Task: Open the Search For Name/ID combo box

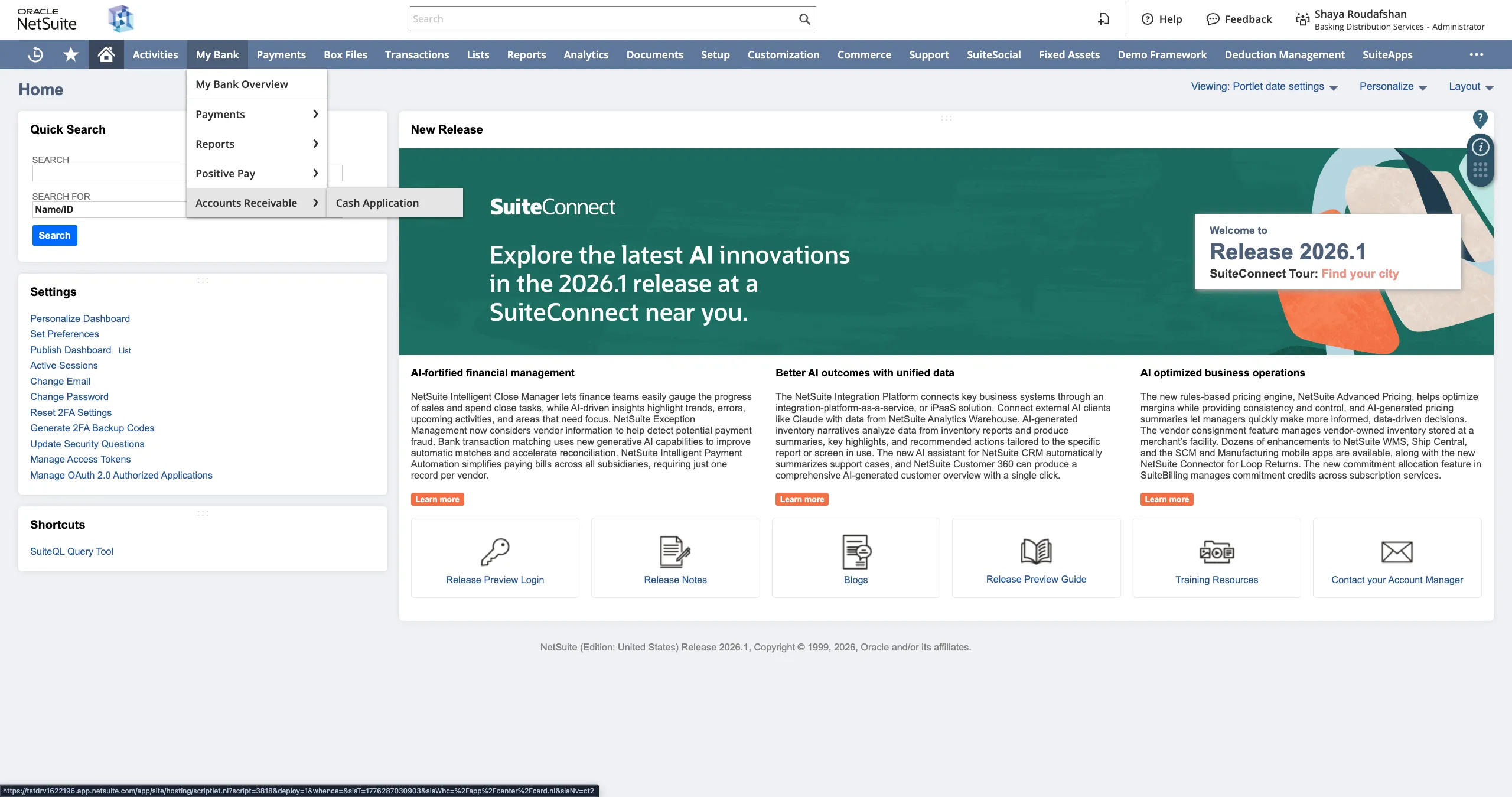Action: pos(109,209)
